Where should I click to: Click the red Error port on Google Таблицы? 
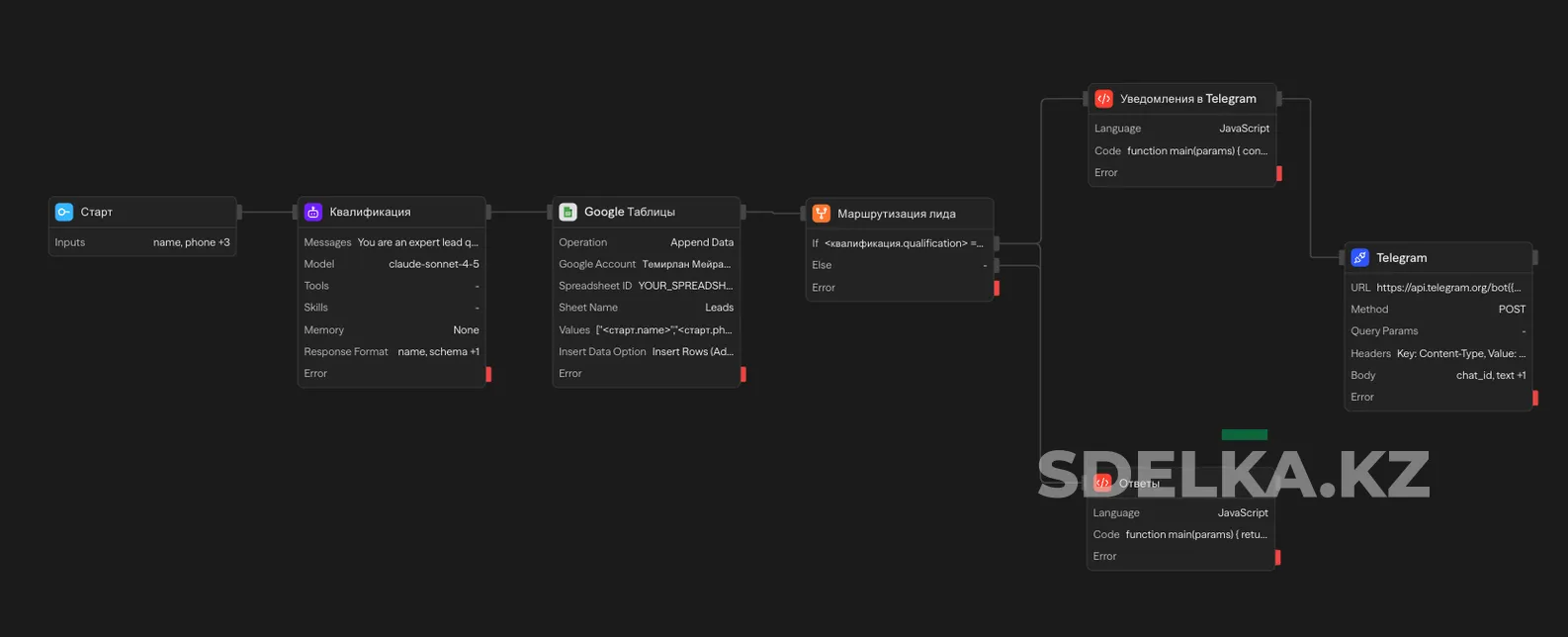pyautogui.click(x=743, y=374)
